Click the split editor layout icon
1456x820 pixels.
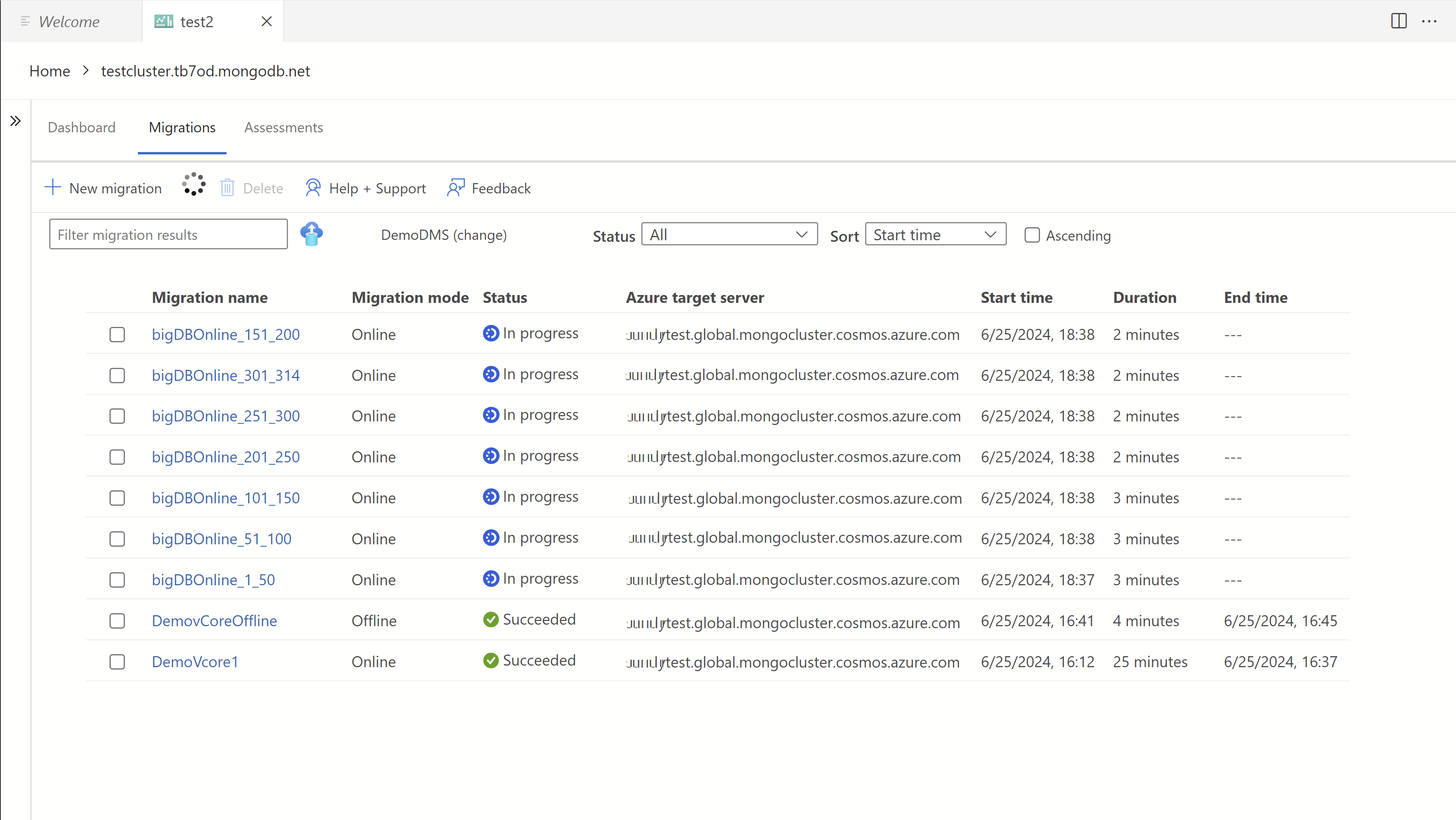coord(1398,21)
